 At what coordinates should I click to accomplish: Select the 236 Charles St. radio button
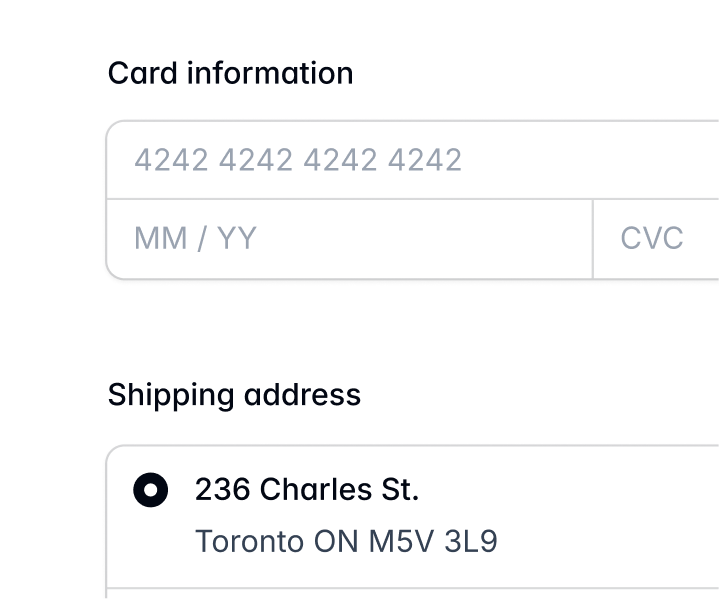point(151,490)
